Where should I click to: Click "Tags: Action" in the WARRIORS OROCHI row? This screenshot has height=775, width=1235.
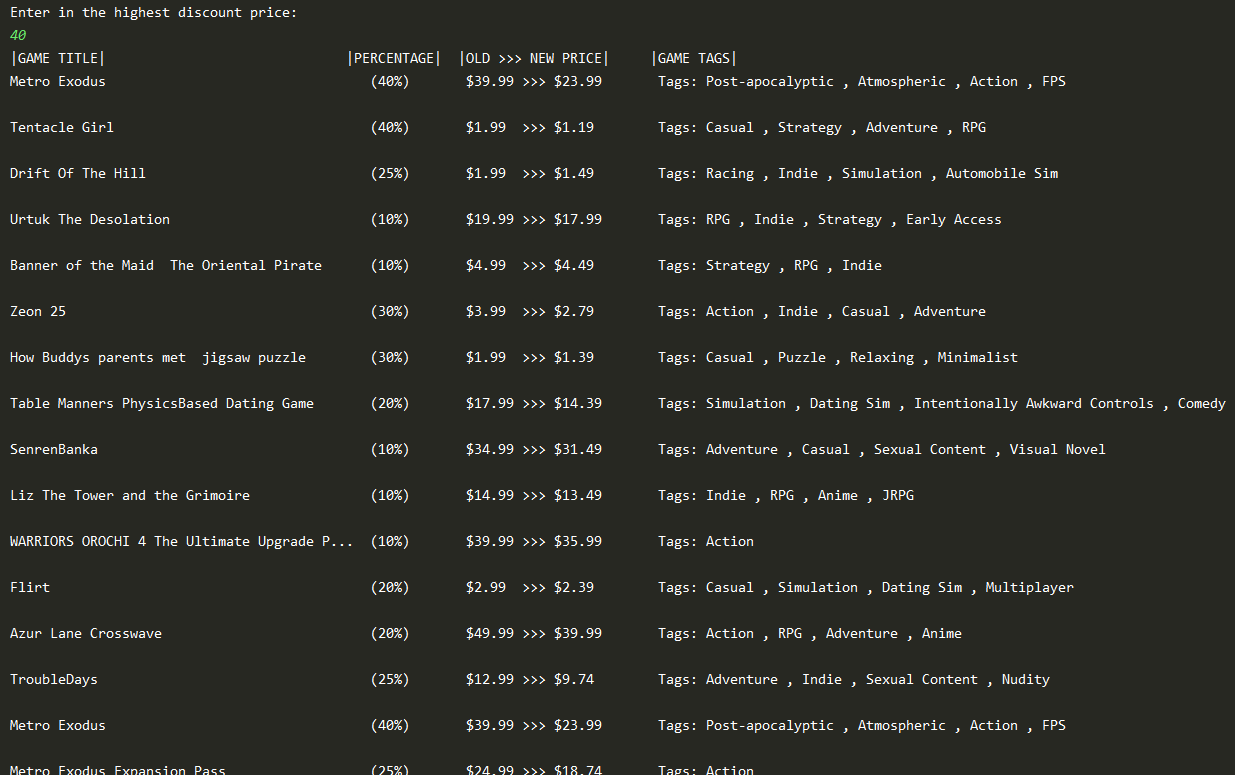706,541
